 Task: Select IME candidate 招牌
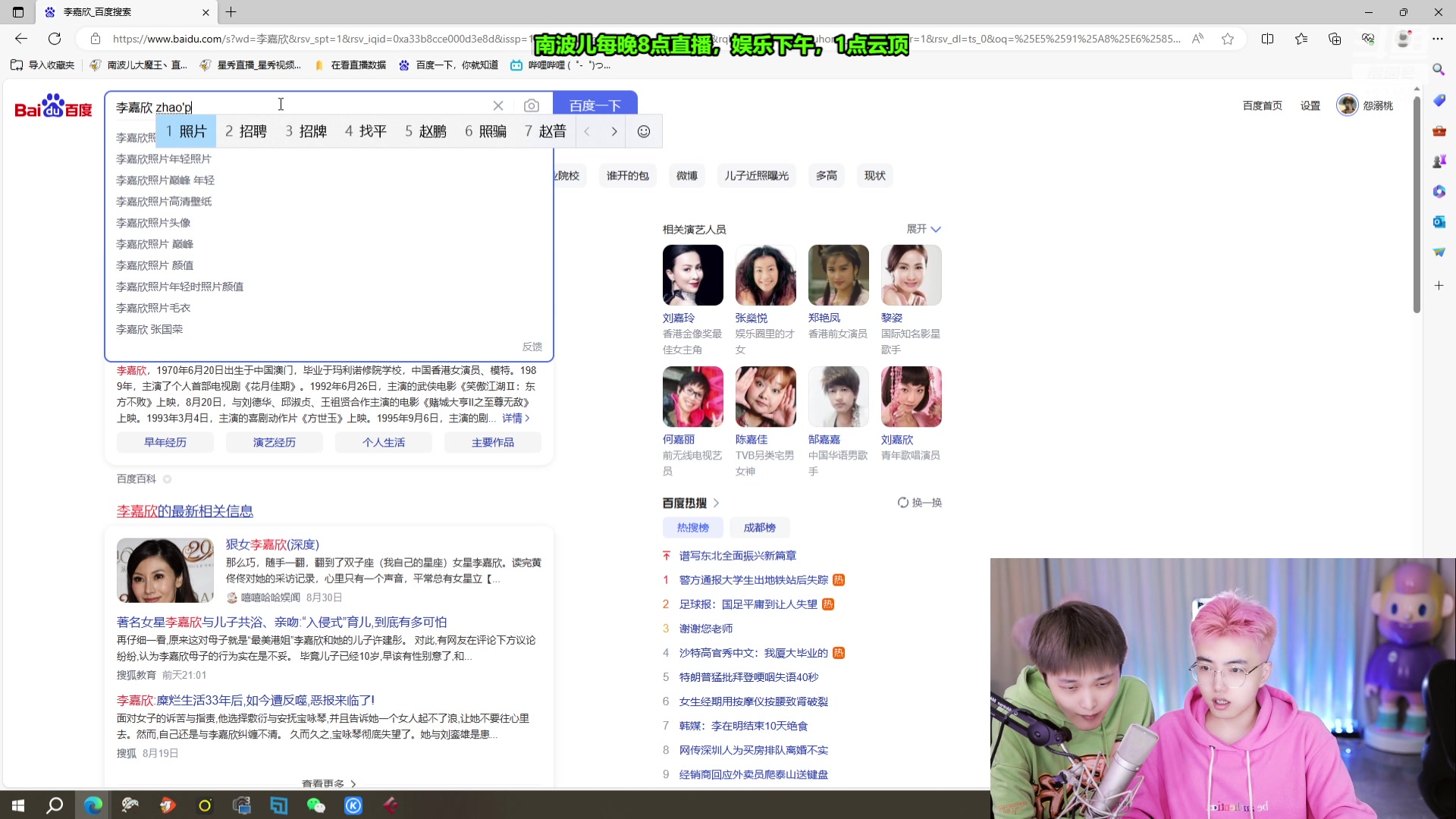coord(306,131)
